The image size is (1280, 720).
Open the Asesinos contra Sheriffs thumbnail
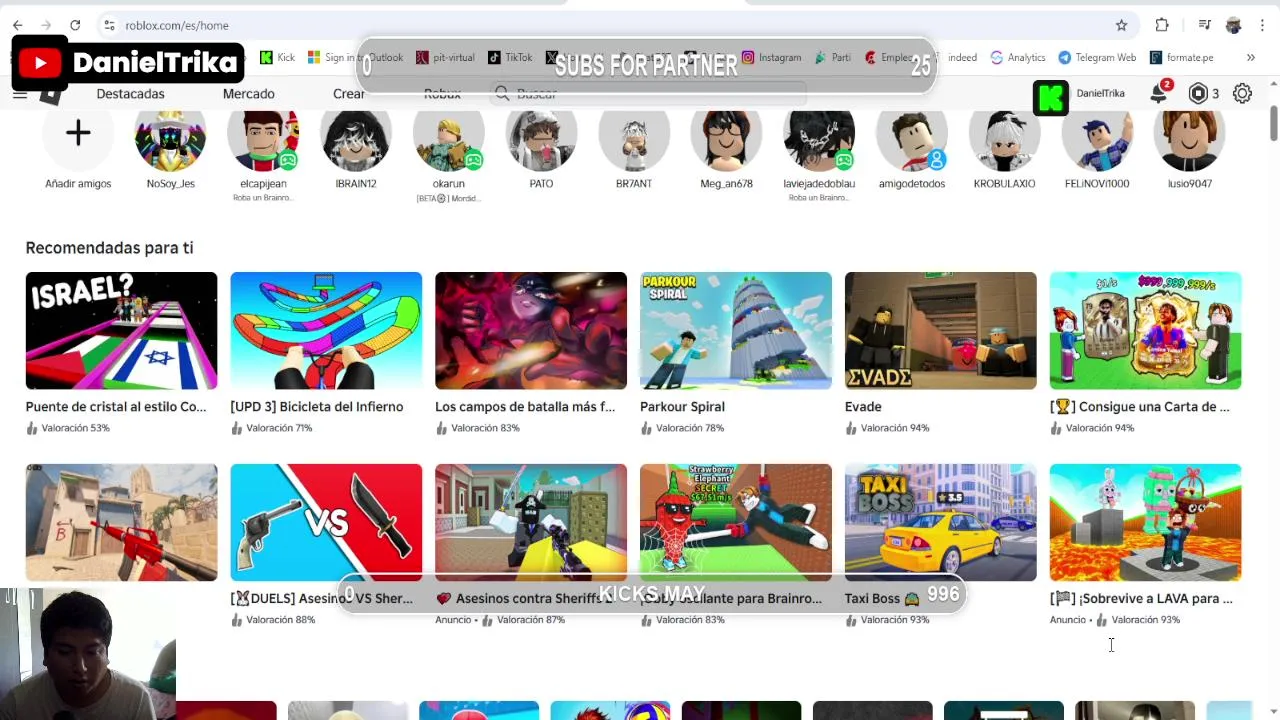click(x=531, y=522)
